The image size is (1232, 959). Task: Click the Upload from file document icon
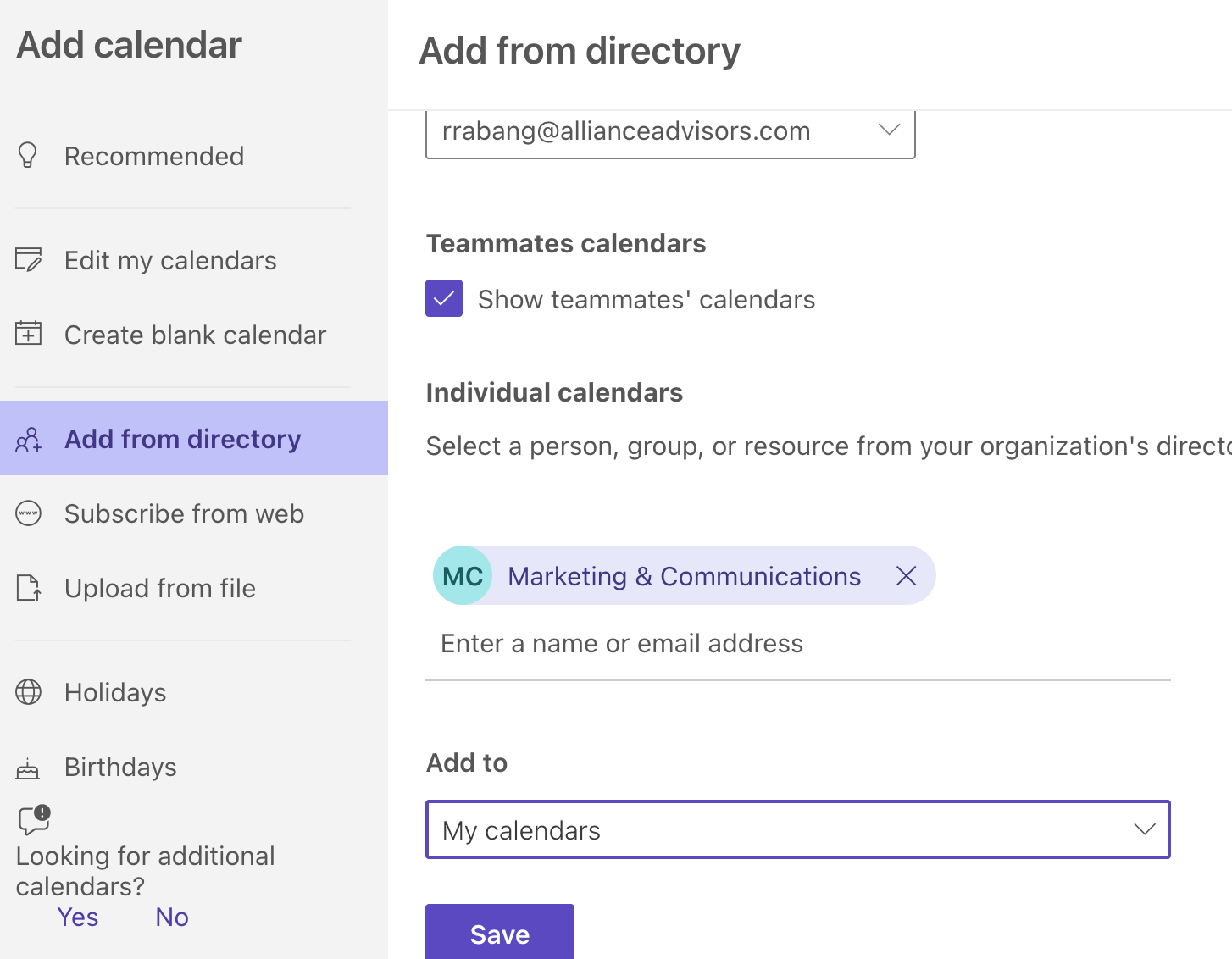29,588
